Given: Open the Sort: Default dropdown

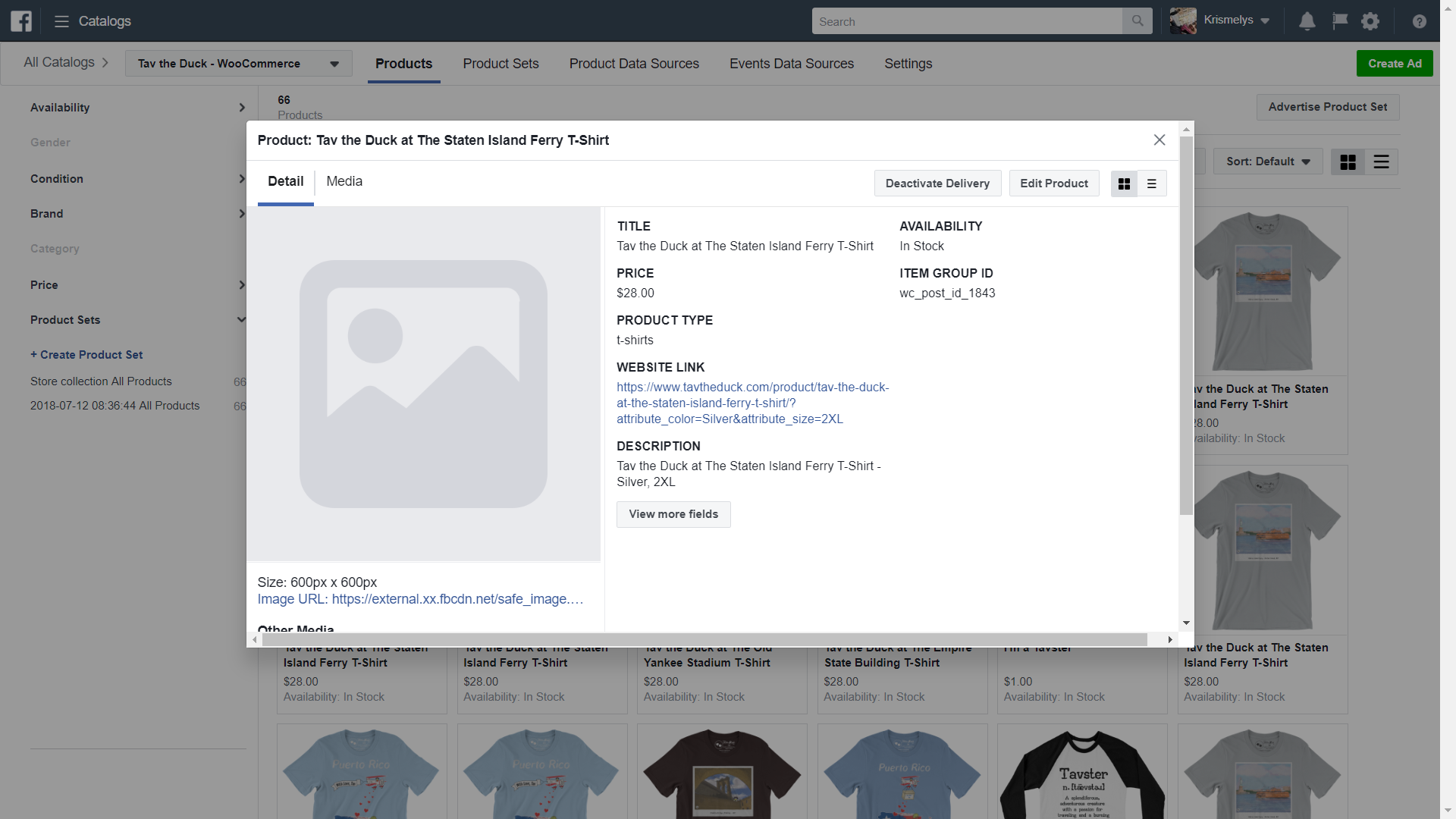Looking at the screenshot, I should (x=1268, y=162).
